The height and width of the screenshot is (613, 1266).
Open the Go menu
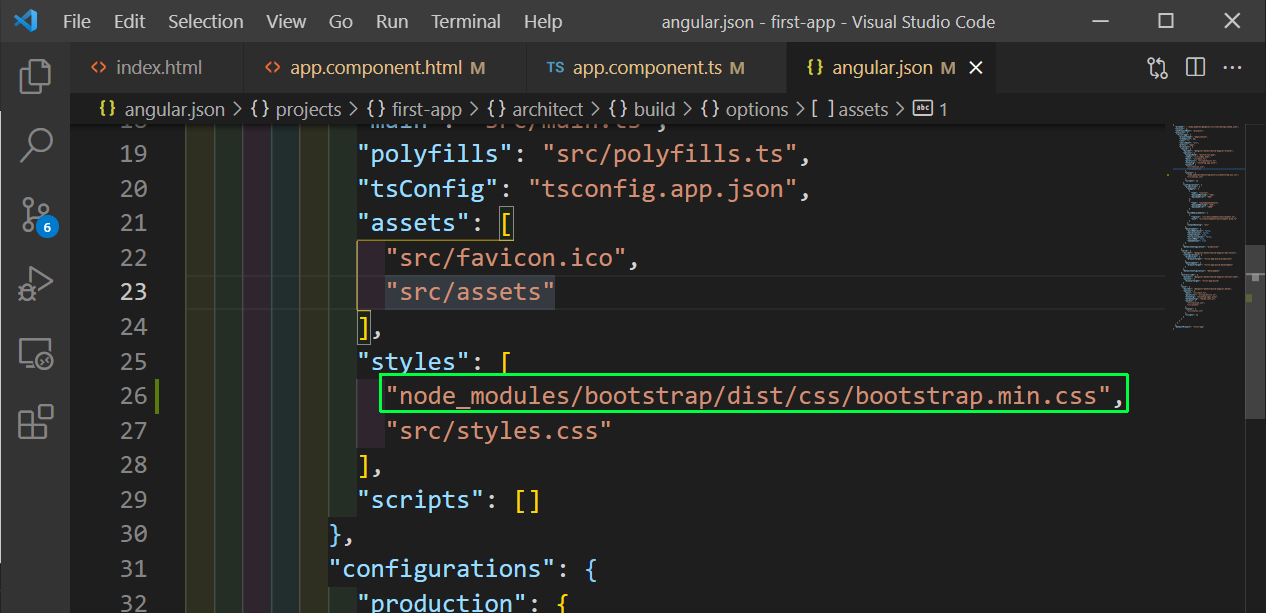point(341,21)
